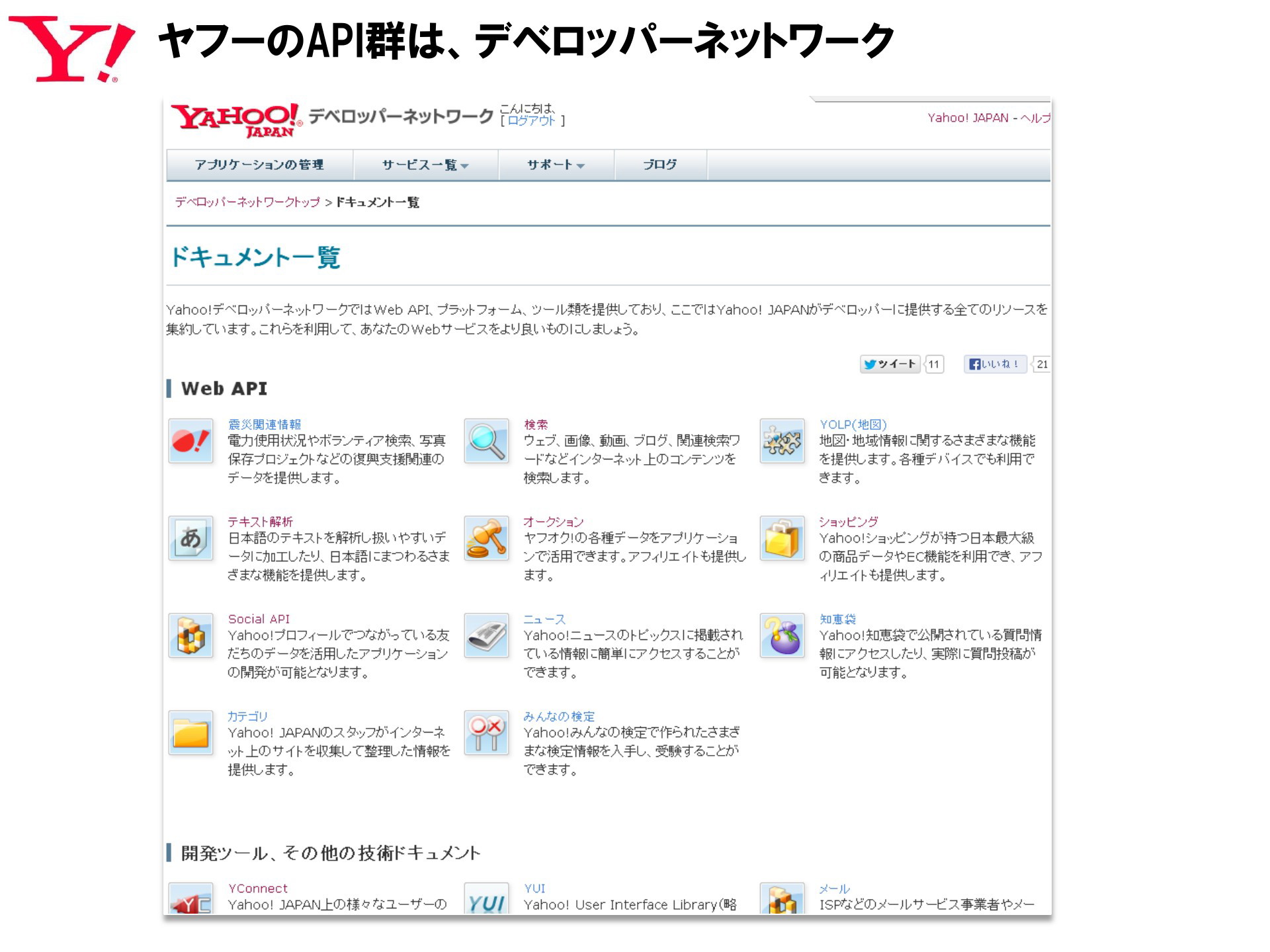Click the 開発ツール、その他の技術ドキュメント heading
Viewport: 1270px width, 952px height.
330,853
